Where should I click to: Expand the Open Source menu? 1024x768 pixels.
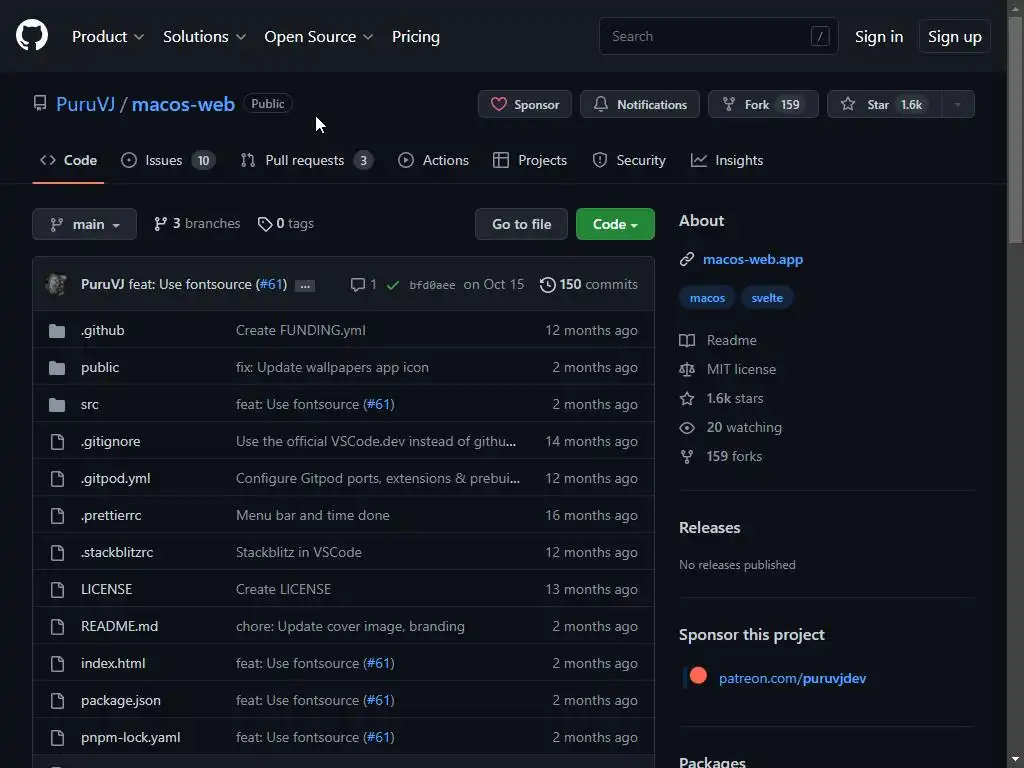319,37
